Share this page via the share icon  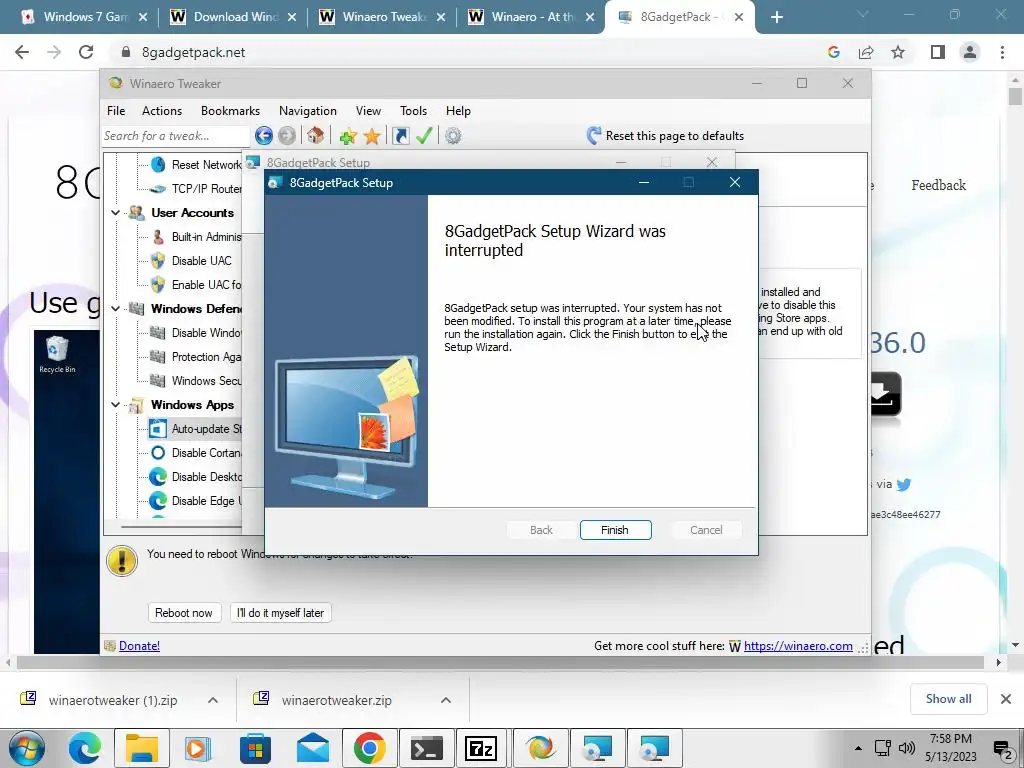point(866,52)
